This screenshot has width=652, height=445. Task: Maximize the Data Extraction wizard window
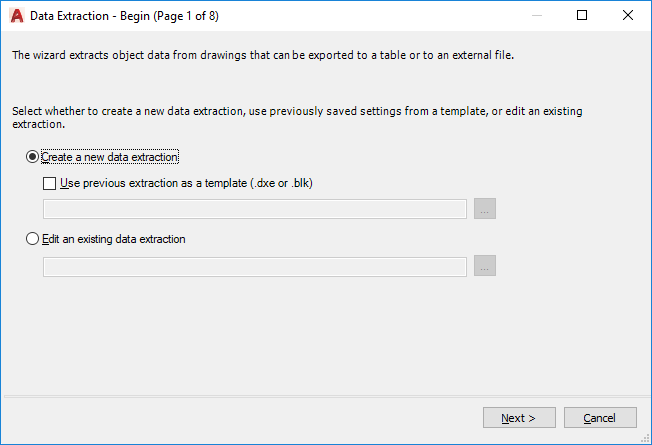[582, 16]
